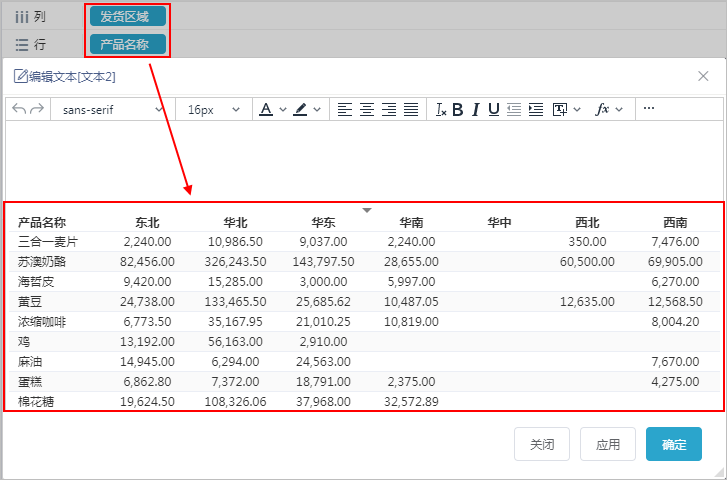Screen dimensions: 727x480
Task: Open the sans-serif font family dropdown
Action: pos(113,109)
